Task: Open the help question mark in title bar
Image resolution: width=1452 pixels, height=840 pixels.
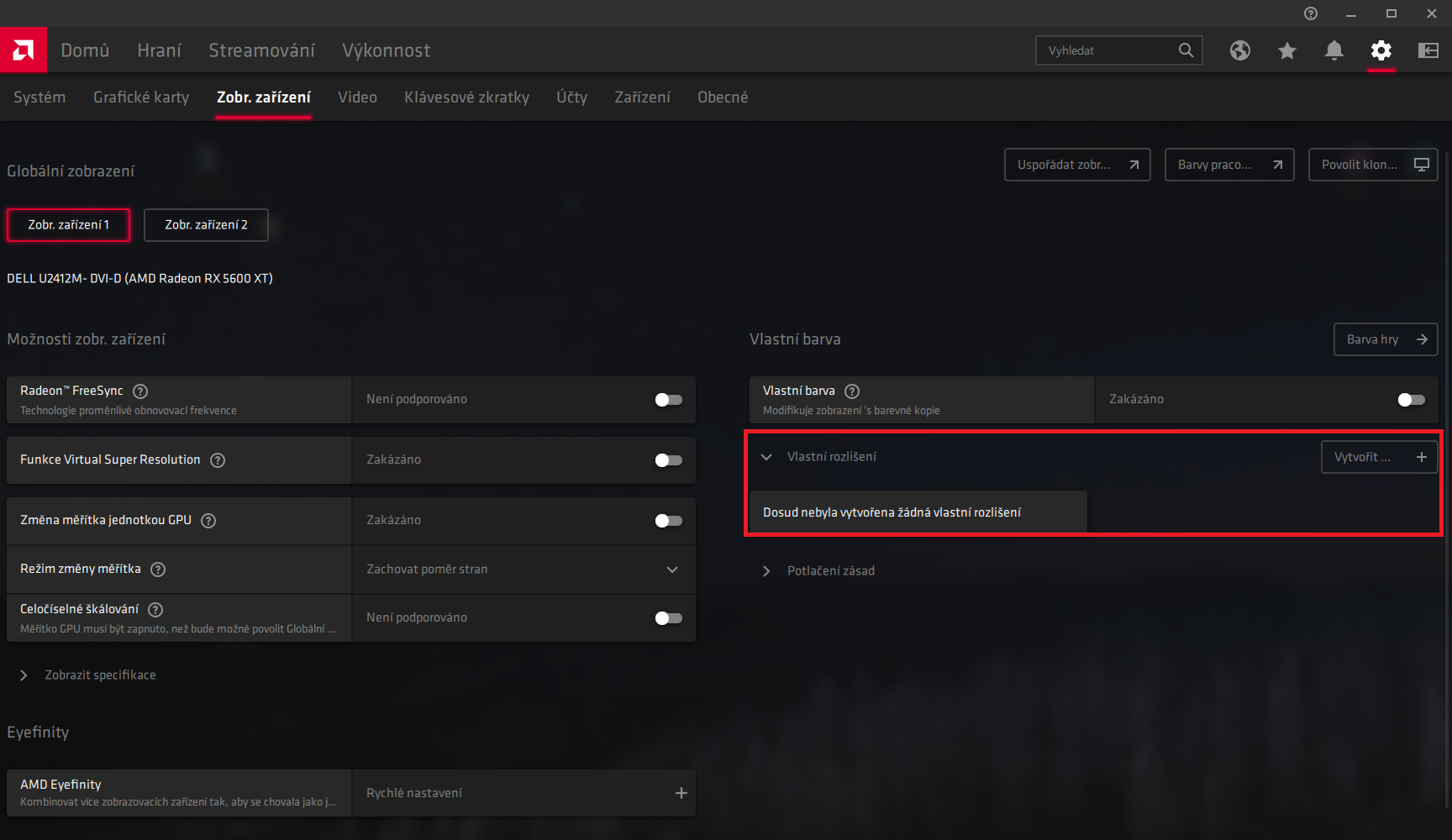Action: click(1311, 13)
